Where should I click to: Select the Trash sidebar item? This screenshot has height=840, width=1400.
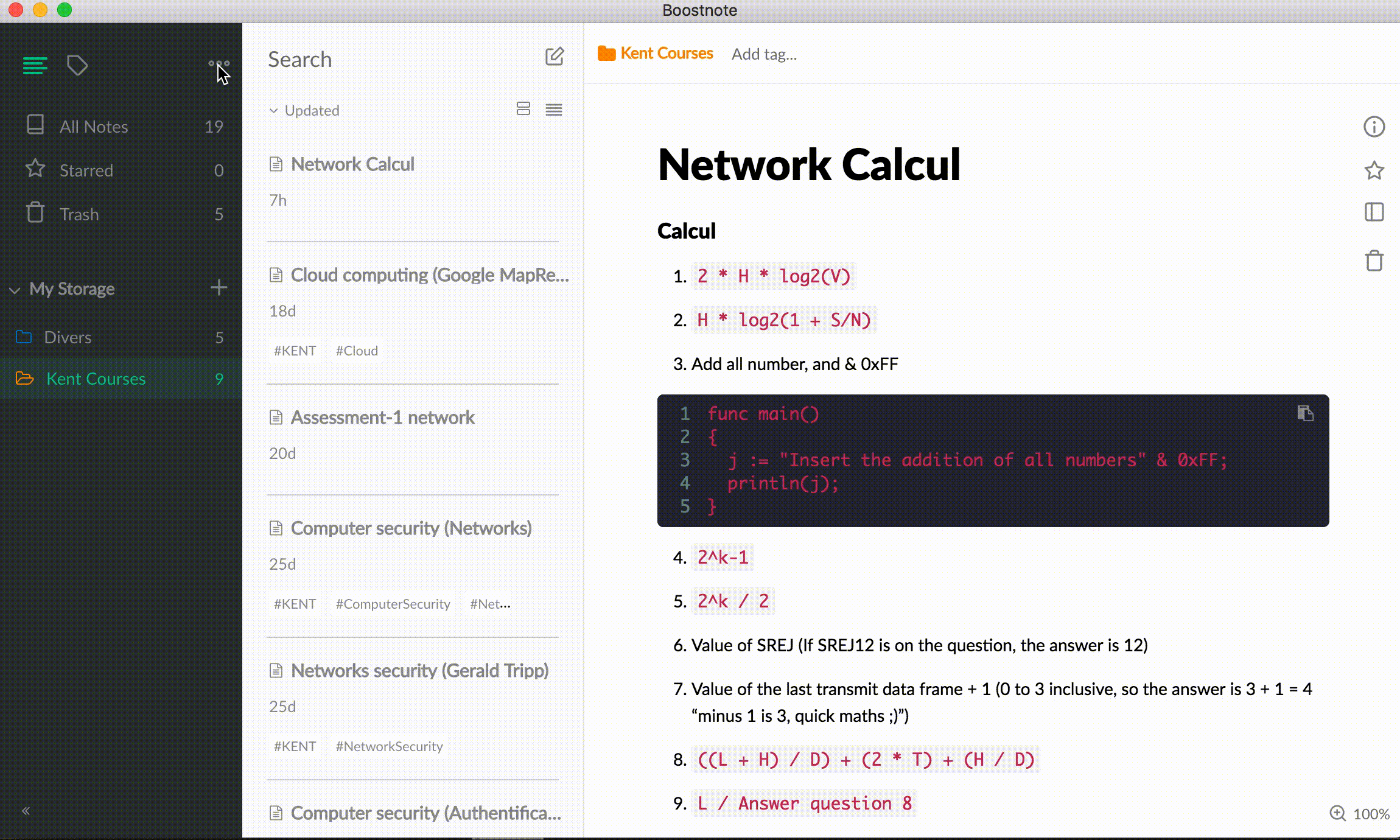pos(79,214)
